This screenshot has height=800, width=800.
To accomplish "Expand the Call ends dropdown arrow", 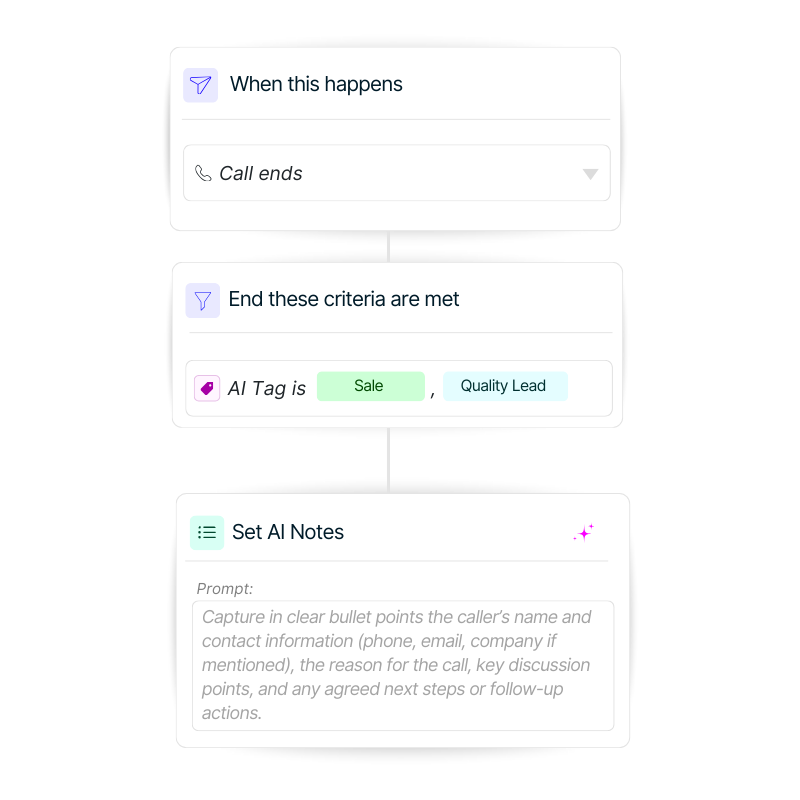I will [x=590, y=174].
